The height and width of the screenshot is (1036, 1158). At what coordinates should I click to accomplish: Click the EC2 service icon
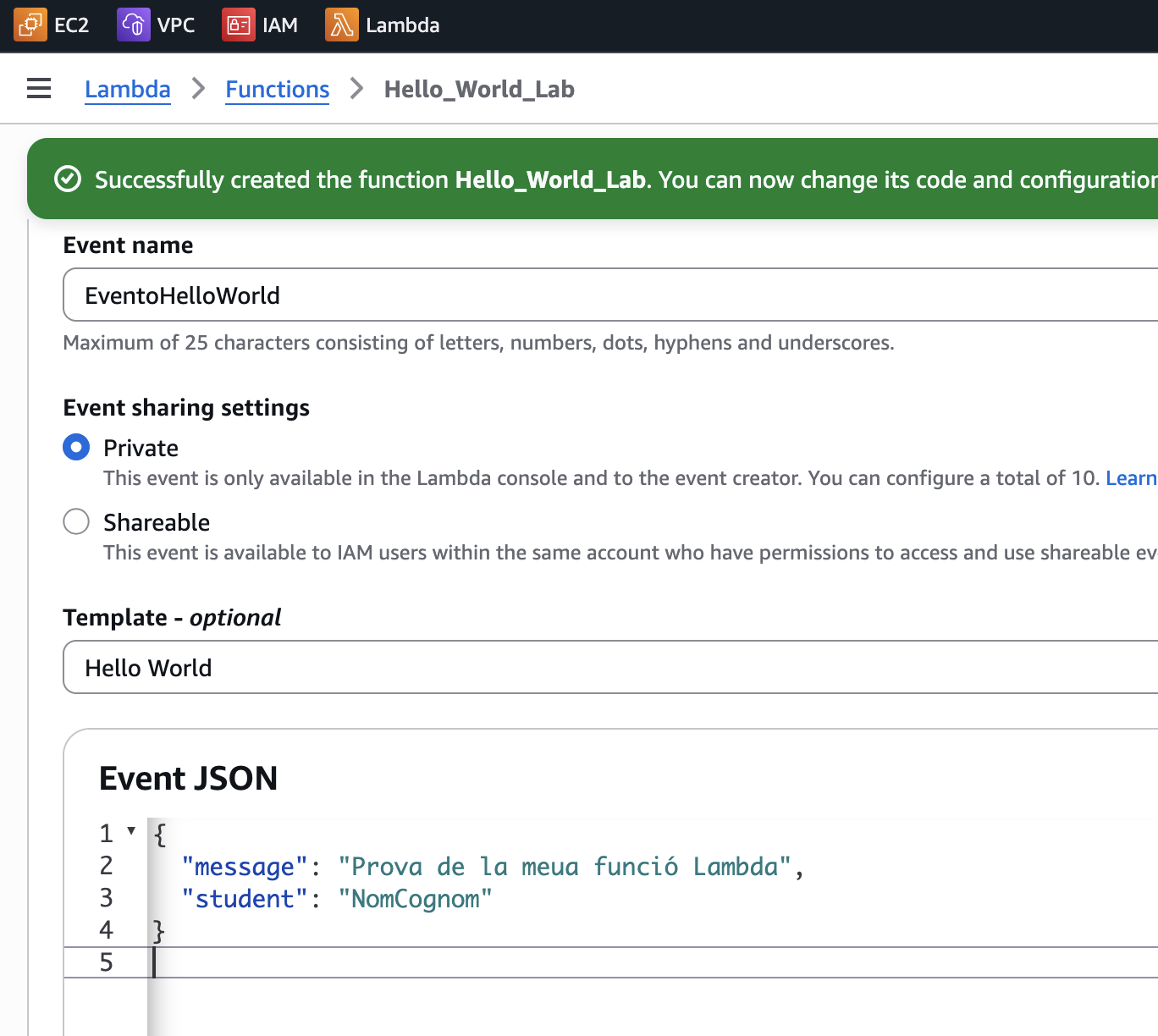tap(30, 25)
